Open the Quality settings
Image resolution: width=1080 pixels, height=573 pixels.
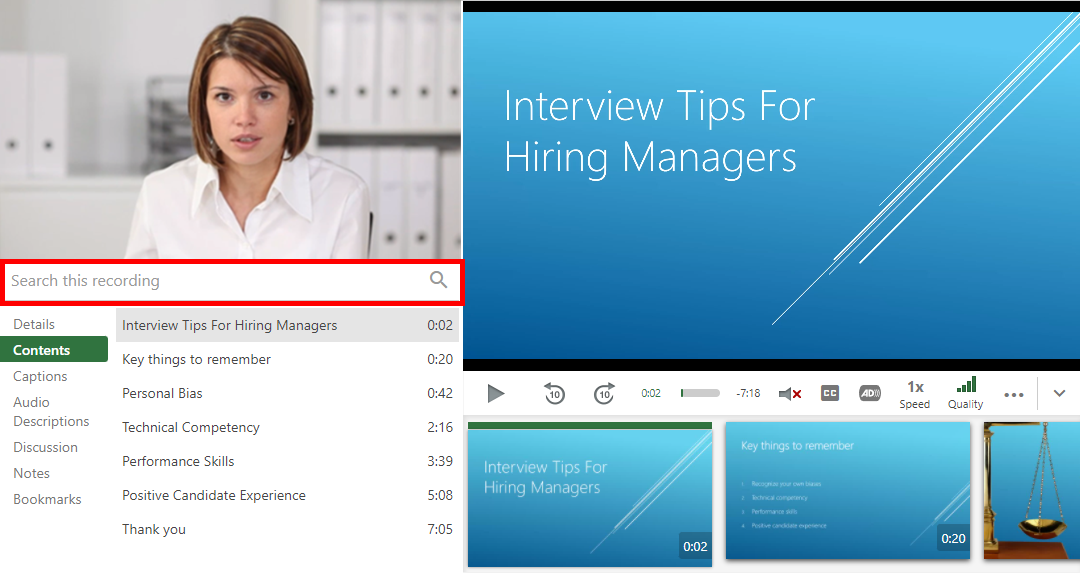point(966,394)
